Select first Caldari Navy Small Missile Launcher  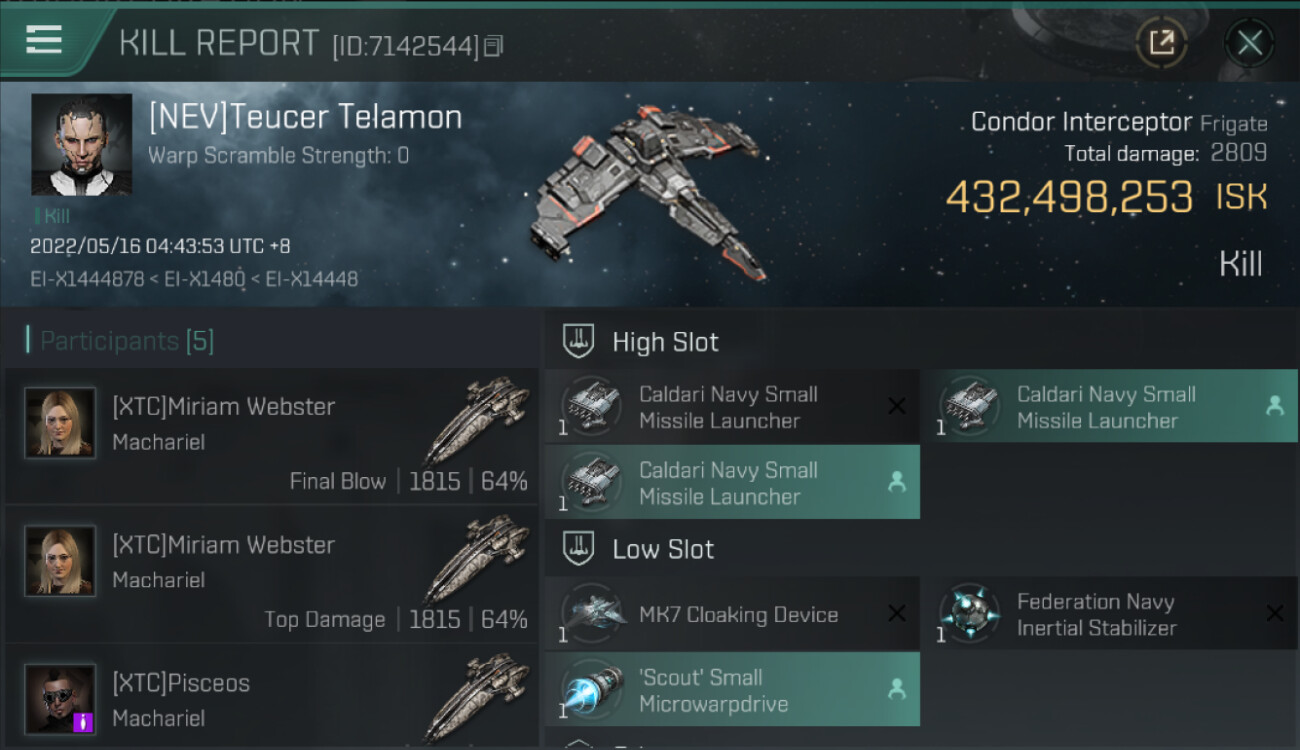tap(592, 407)
